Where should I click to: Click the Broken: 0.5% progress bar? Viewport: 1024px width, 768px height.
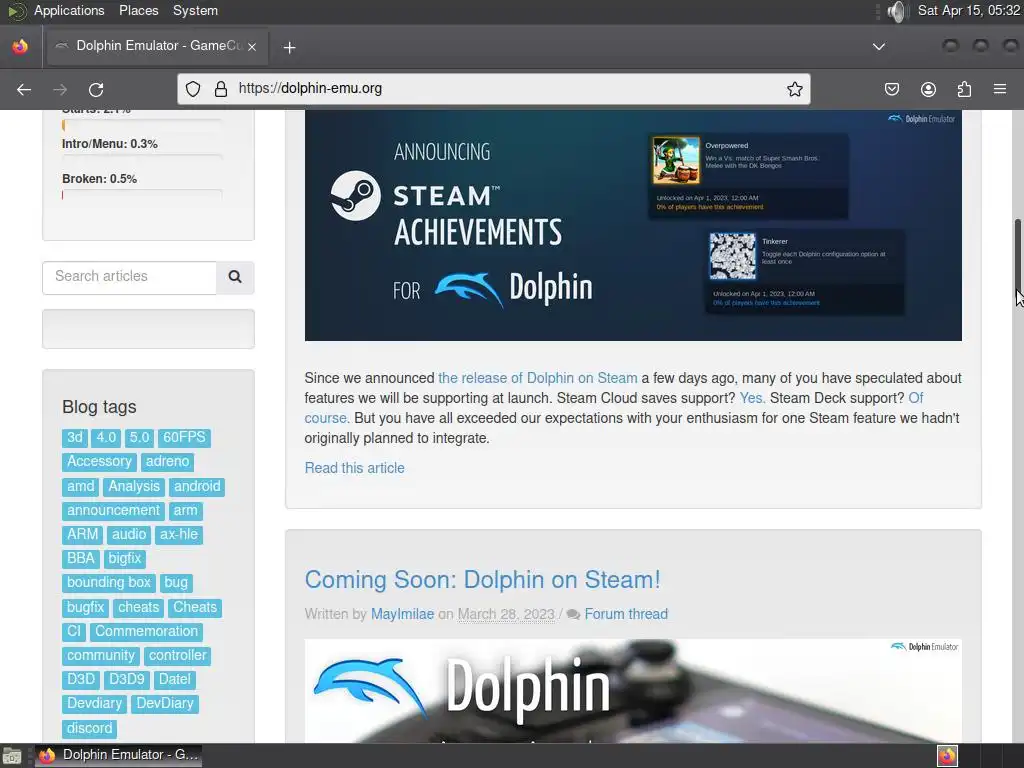(142, 195)
